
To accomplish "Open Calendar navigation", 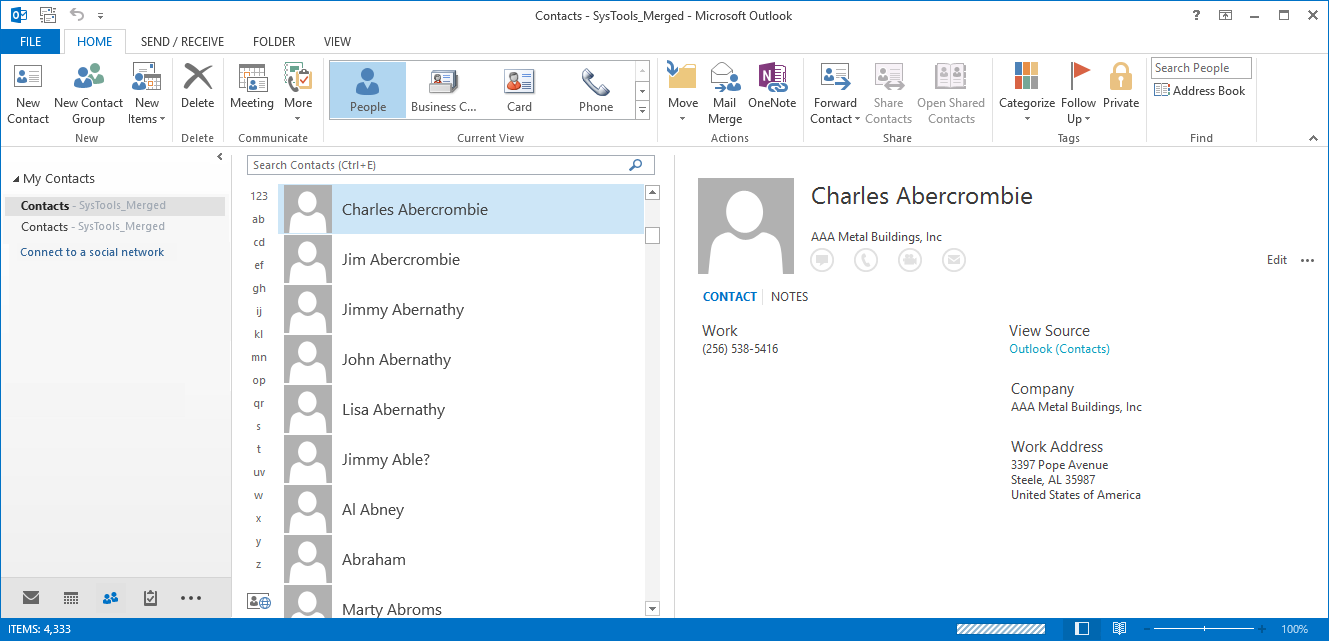I will pyautogui.click(x=71, y=598).
